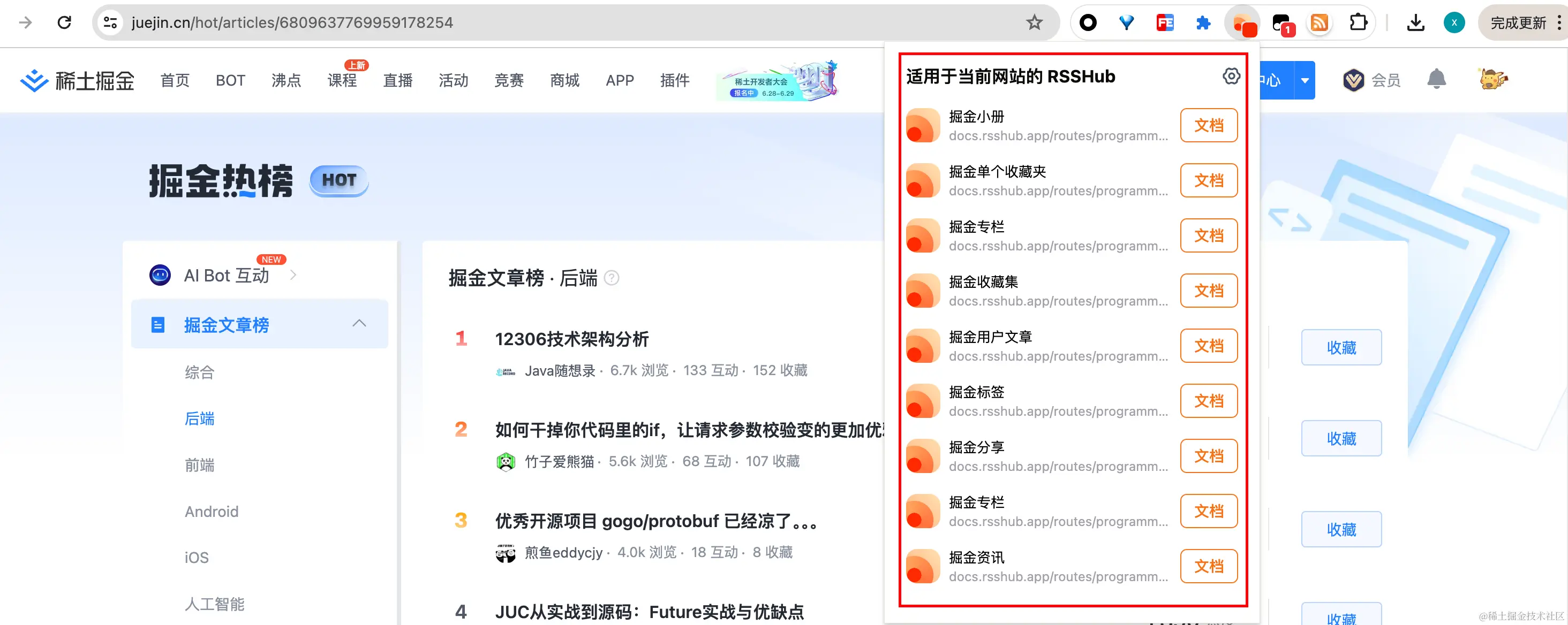Click the 稀土掘金 logo
Image resolution: width=1568 pixels, height=625 pixels.
[77, 80]
